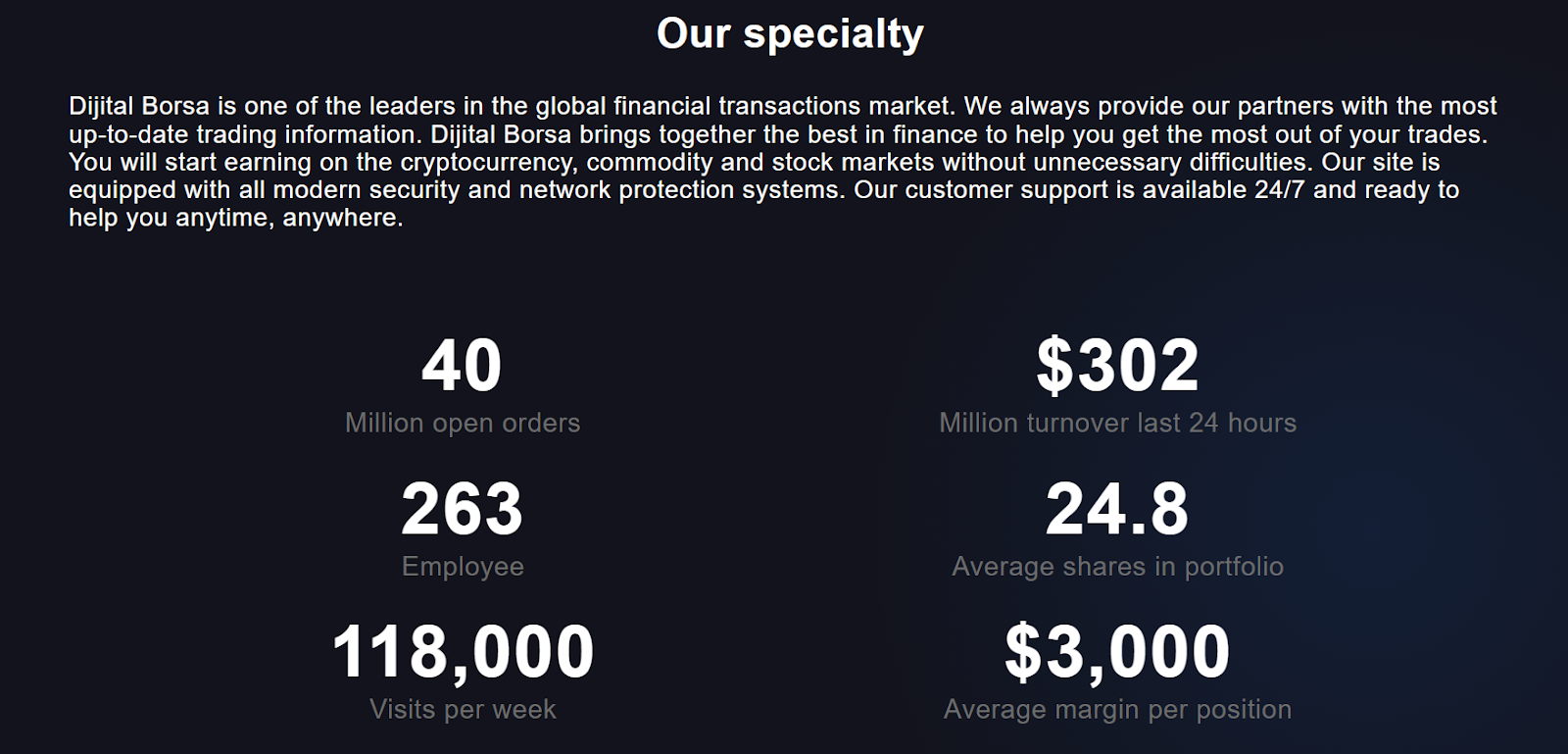Click the "Visits per week" label
This screenshot has height=754, width=1568.
click(x=463, y=710)
